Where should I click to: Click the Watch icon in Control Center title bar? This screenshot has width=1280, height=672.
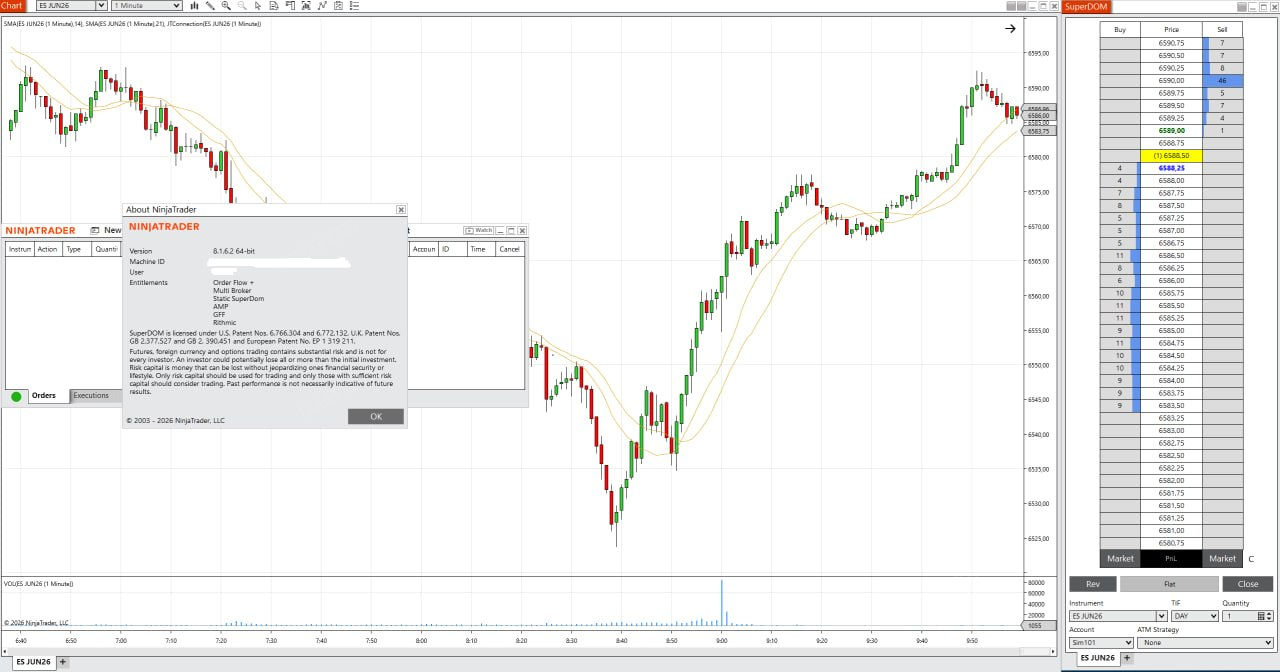click(480, 231)
